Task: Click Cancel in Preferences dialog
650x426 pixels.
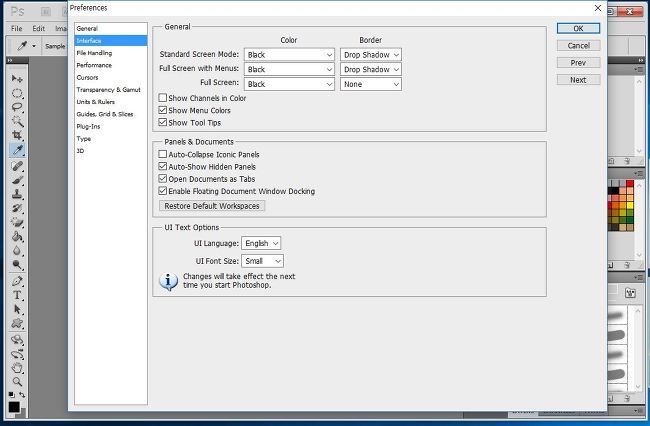Action: click(578, 46)
